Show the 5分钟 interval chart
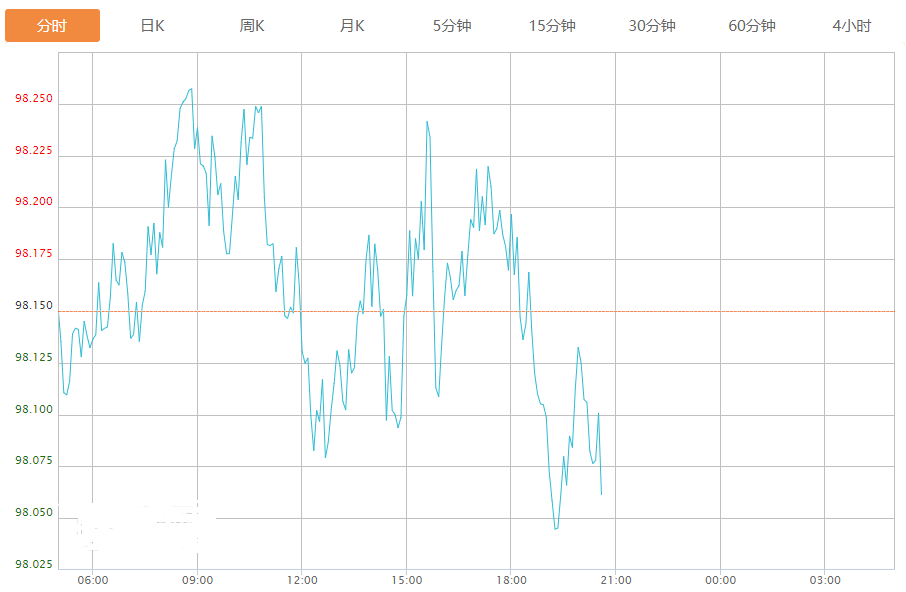The width and height of the screenshot is (906, 592). click(452, 25)
